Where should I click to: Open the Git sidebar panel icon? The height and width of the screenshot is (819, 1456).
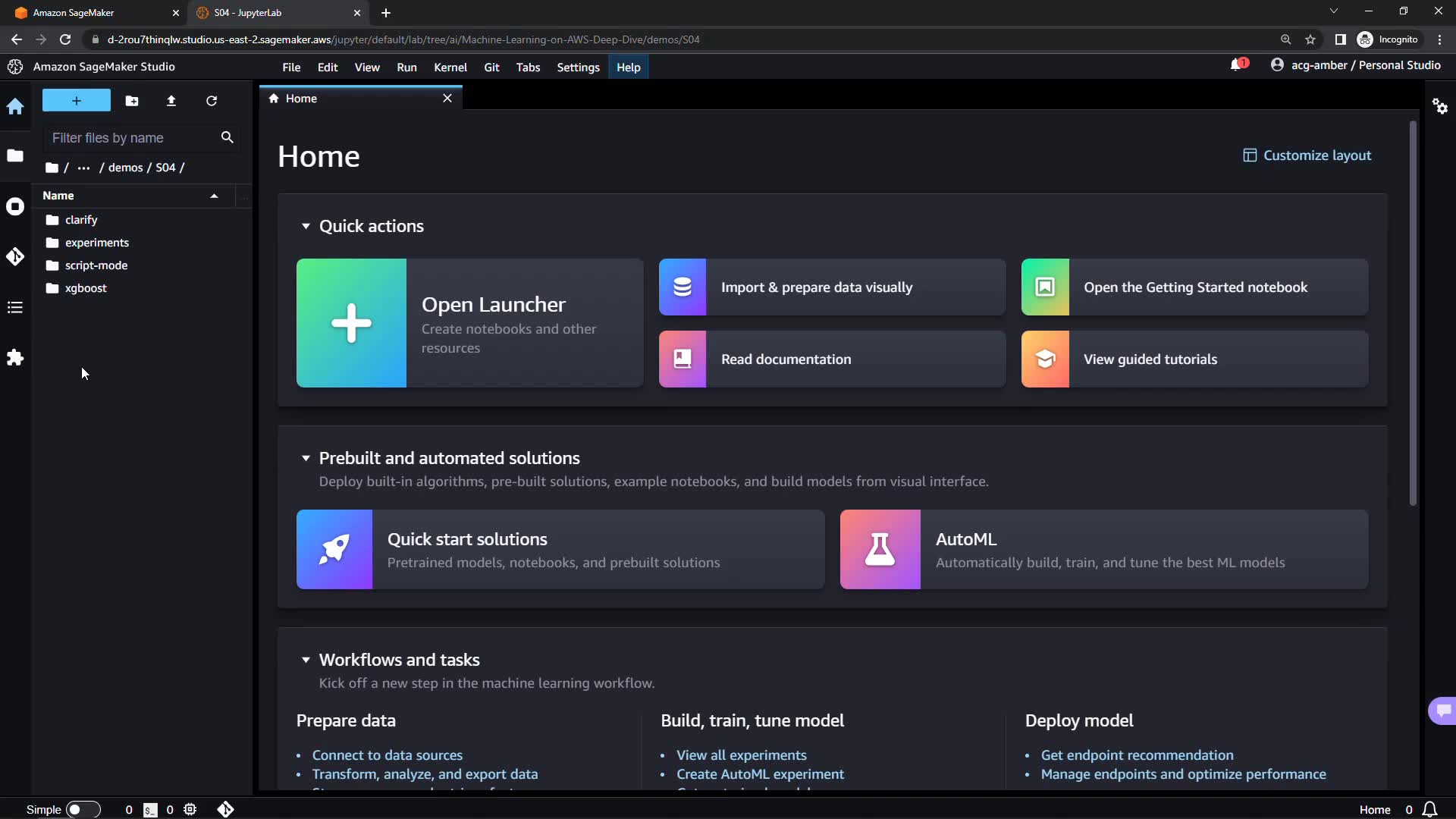coord(15,257)
